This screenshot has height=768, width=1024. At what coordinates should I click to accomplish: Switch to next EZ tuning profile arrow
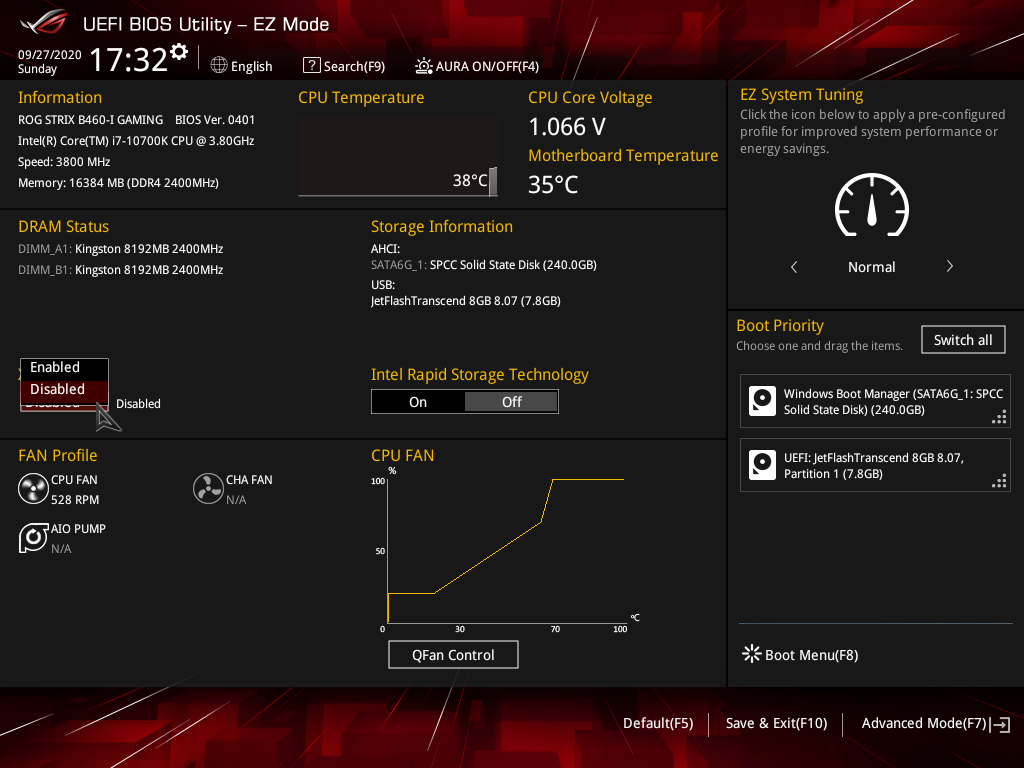[950, 266]
